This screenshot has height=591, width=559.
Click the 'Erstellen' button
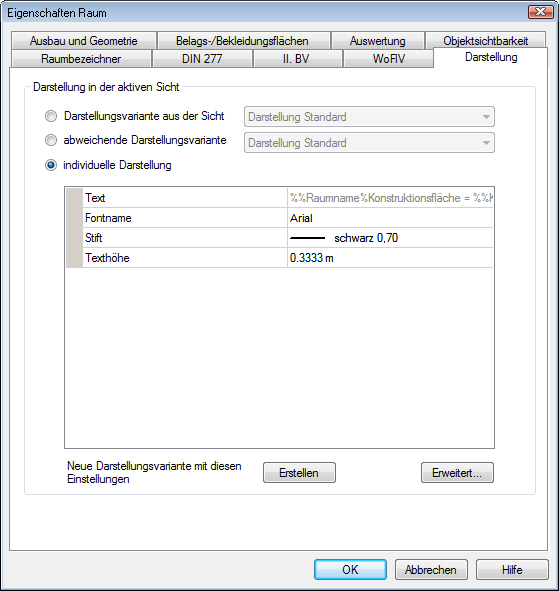[299, 473]
